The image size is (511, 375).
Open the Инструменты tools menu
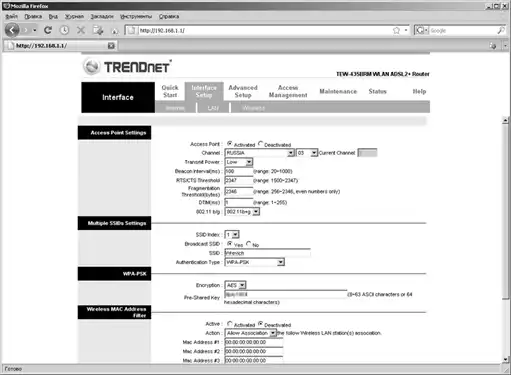tap(136, 16)
